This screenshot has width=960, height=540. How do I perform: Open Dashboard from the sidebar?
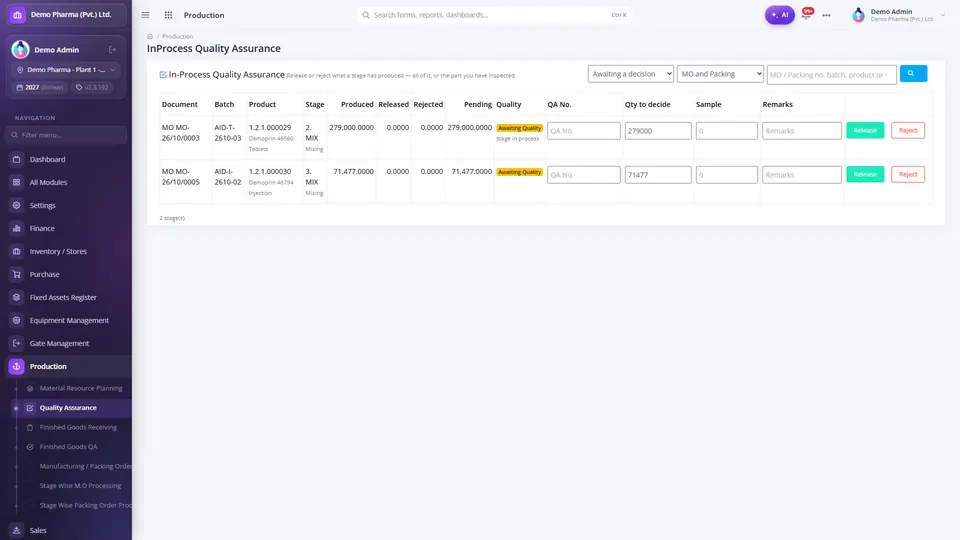[66, 159]
